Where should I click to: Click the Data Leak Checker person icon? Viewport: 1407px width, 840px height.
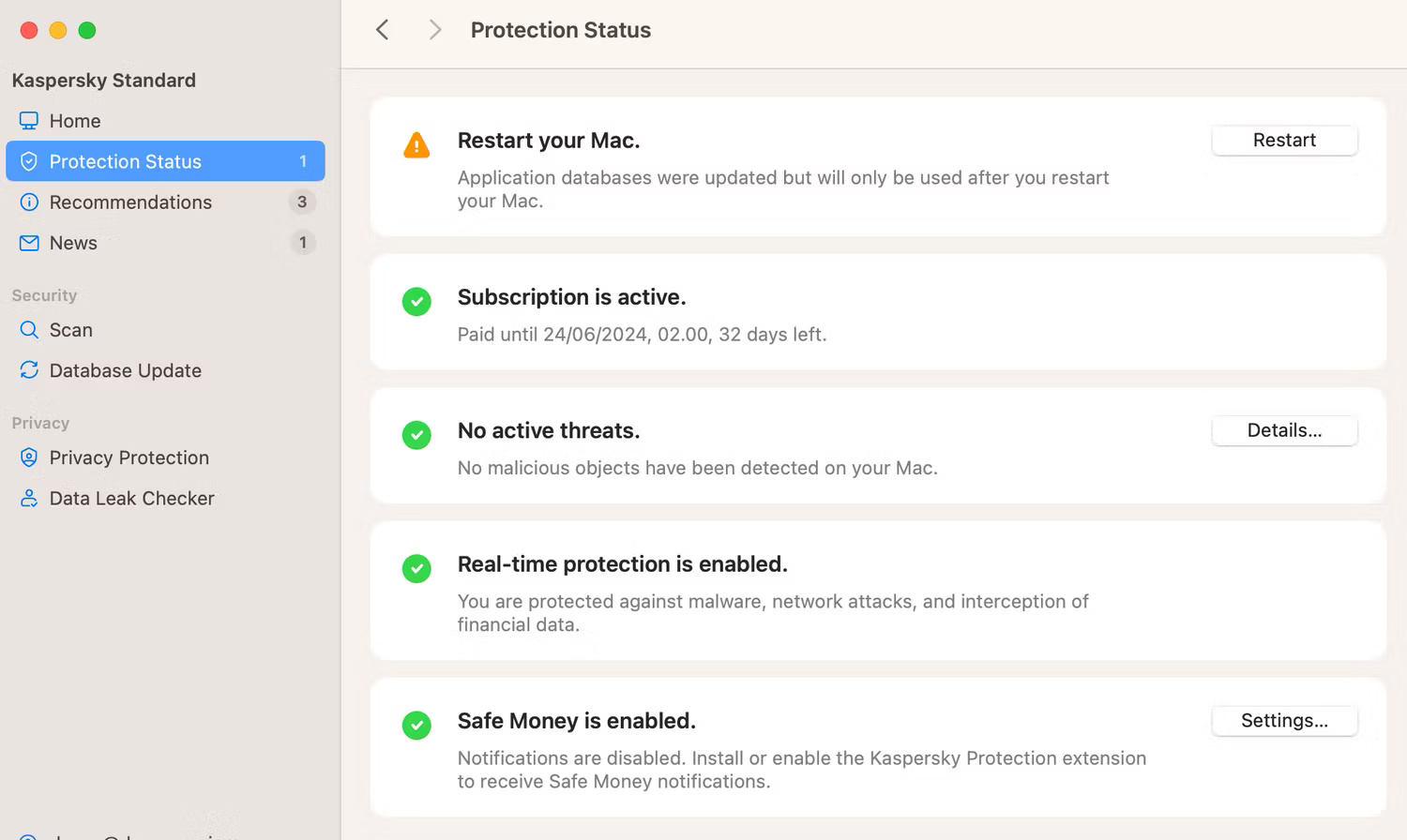pyautogui.click(x=28, y=498)
